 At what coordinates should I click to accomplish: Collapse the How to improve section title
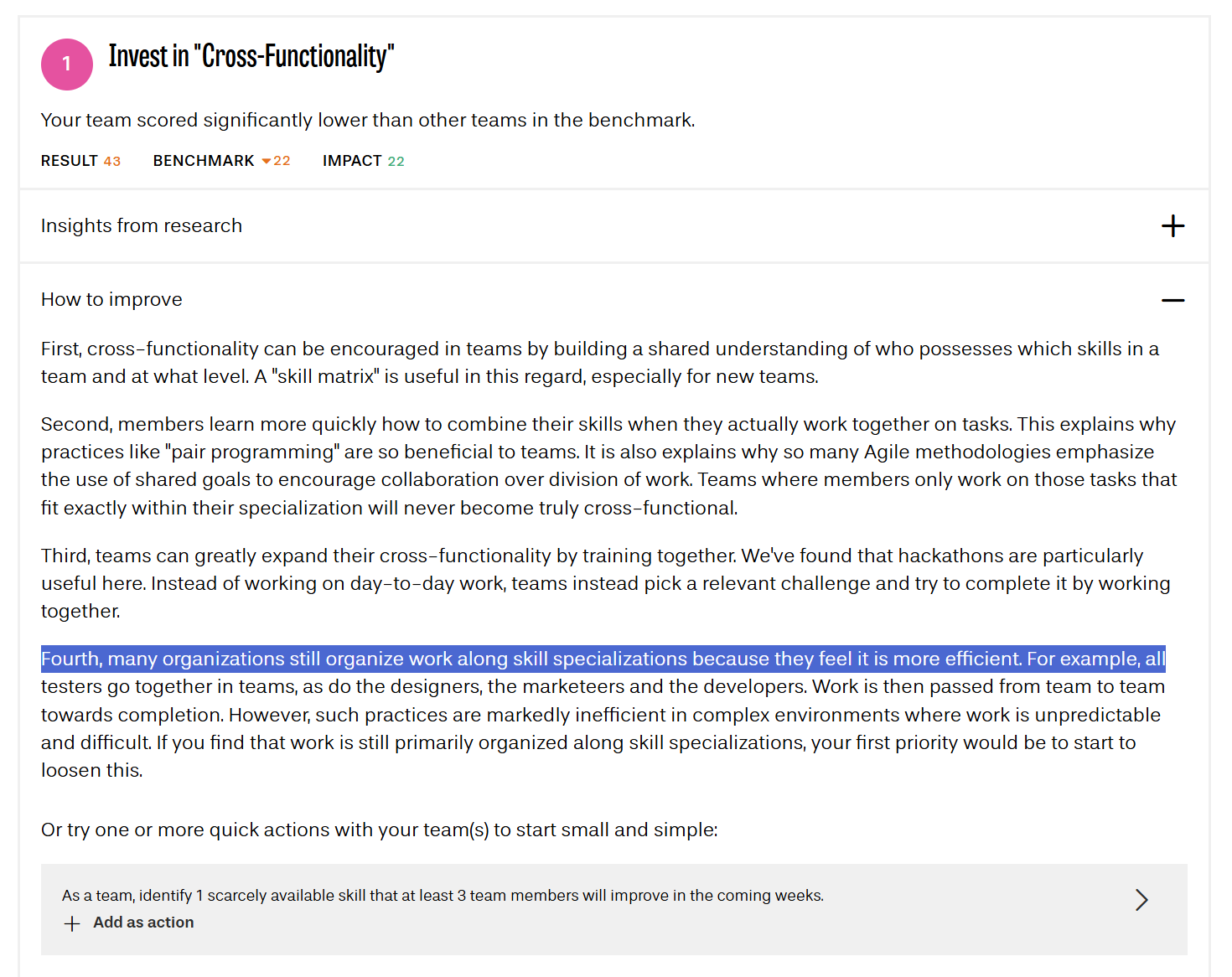(x=111, y=300)
